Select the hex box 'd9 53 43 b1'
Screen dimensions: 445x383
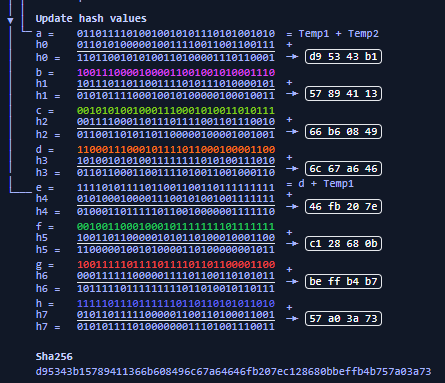pos(343,57)
